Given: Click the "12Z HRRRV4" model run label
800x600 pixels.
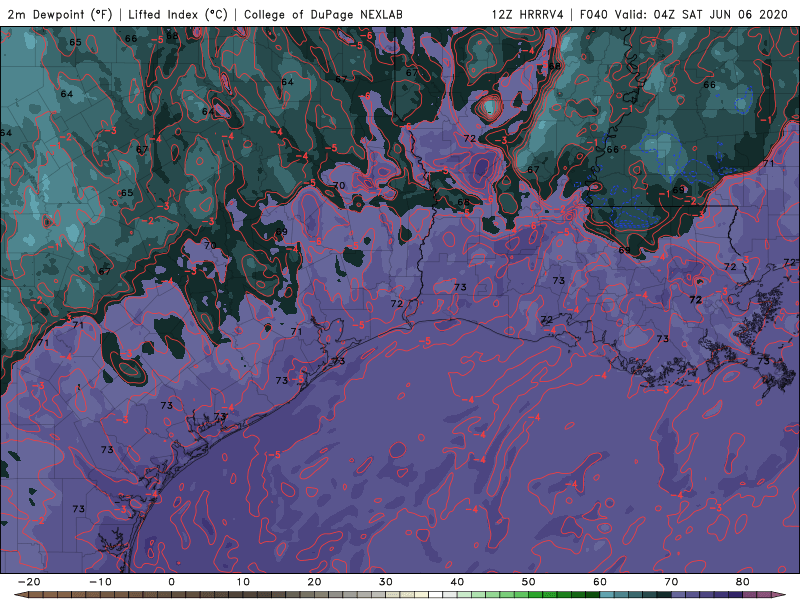Looking at the screenshot, I should coord(528,14).
